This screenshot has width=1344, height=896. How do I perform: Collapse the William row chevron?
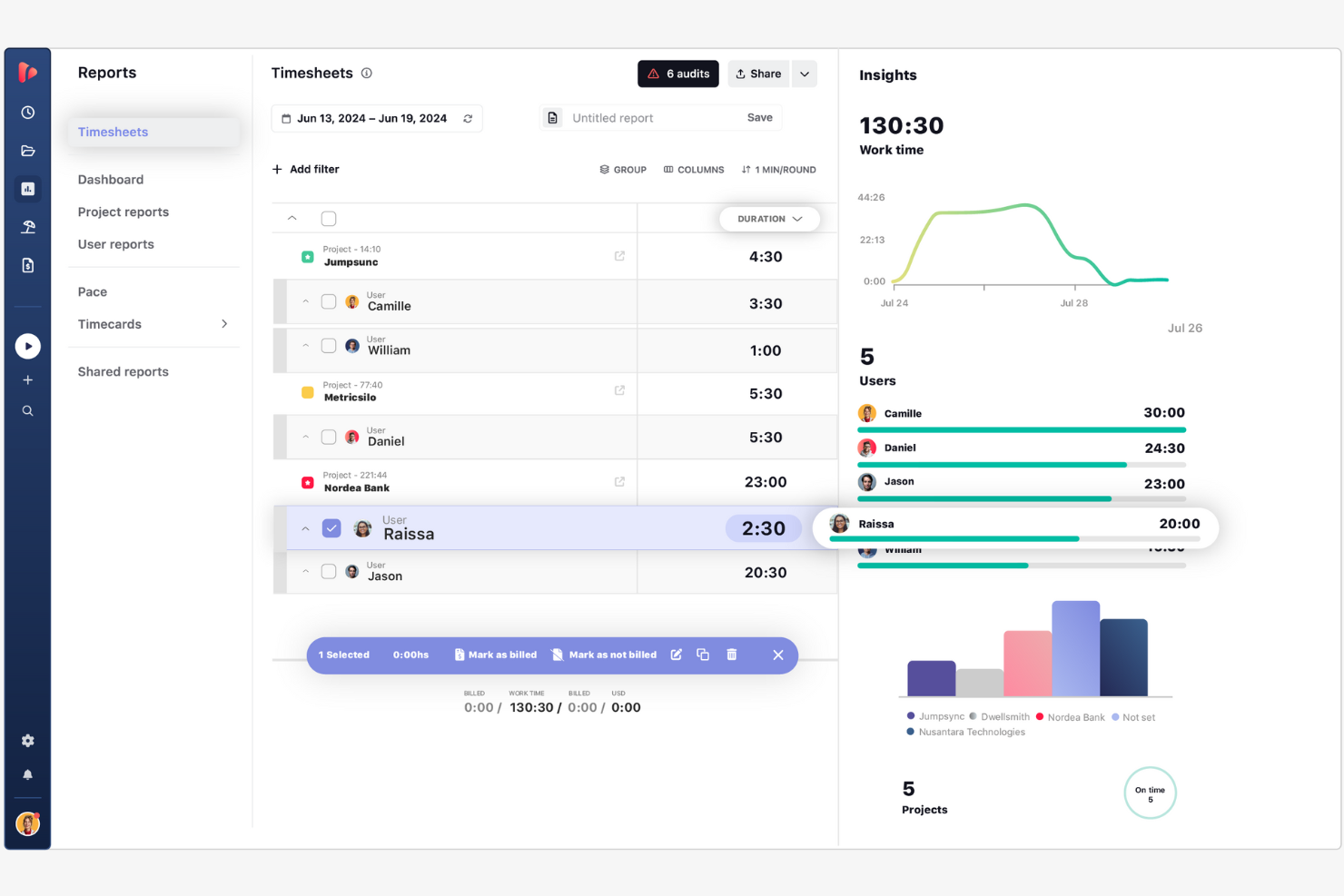coord(305,346)
